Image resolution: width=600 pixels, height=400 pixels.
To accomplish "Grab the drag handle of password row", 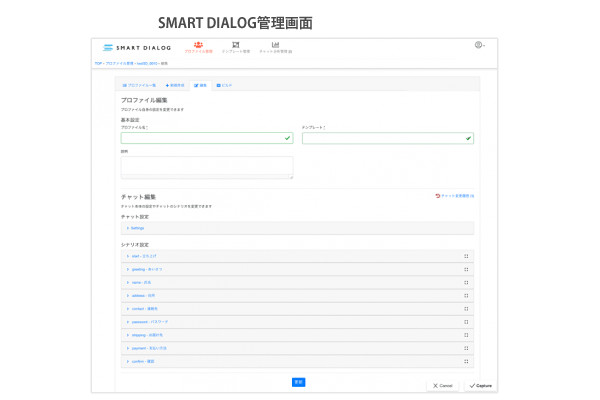I will [x=466, y=322].
